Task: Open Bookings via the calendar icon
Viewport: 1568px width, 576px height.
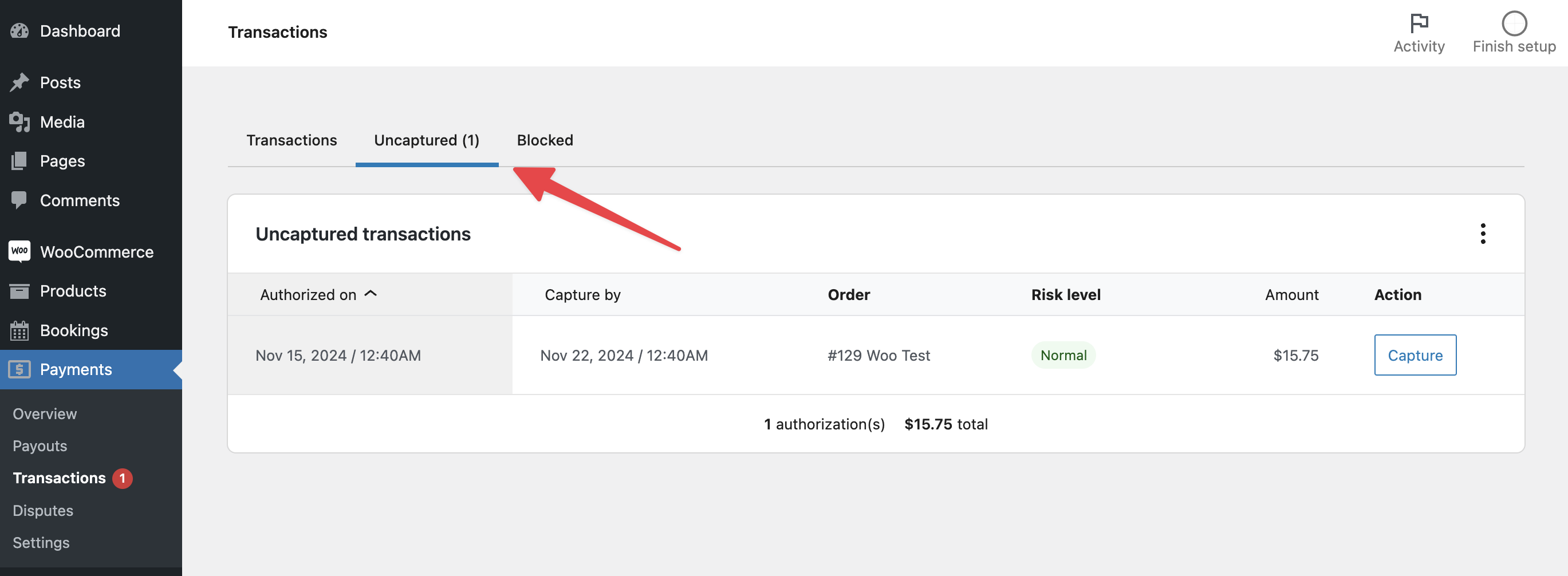Action: pos(19,330)
